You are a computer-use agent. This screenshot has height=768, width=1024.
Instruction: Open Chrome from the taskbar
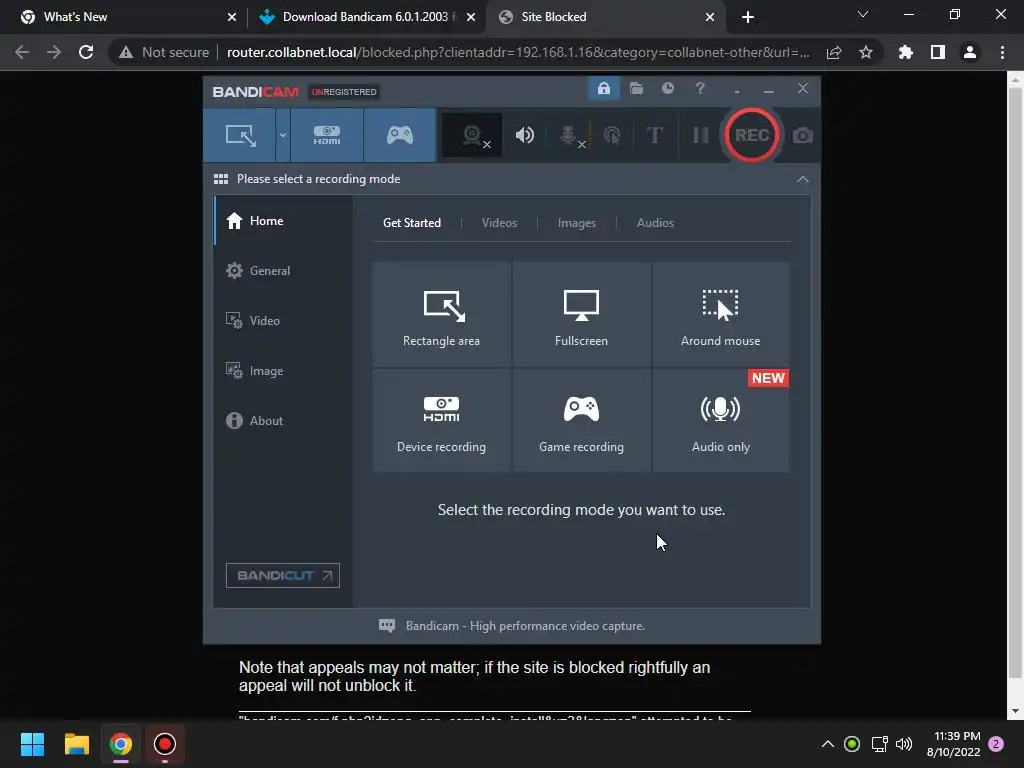pos(121,744)
